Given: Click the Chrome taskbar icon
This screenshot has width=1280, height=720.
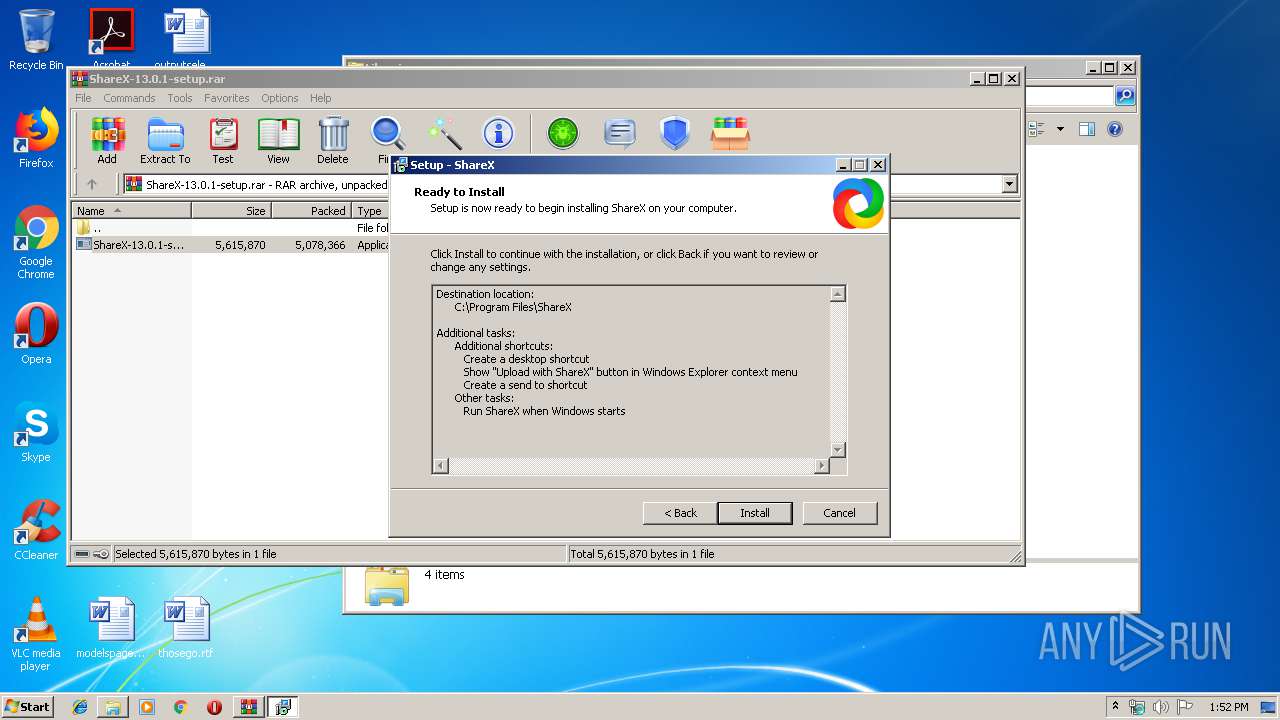Looking at the screenshot, I should (x=180, y=707).
